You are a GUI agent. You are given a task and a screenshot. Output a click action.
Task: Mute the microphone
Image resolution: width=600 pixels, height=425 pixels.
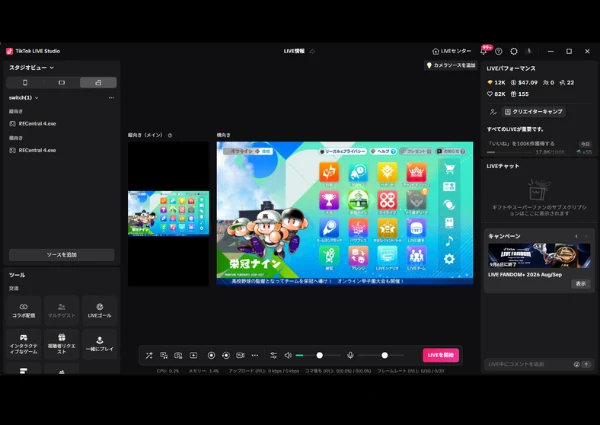pos(350,355)
